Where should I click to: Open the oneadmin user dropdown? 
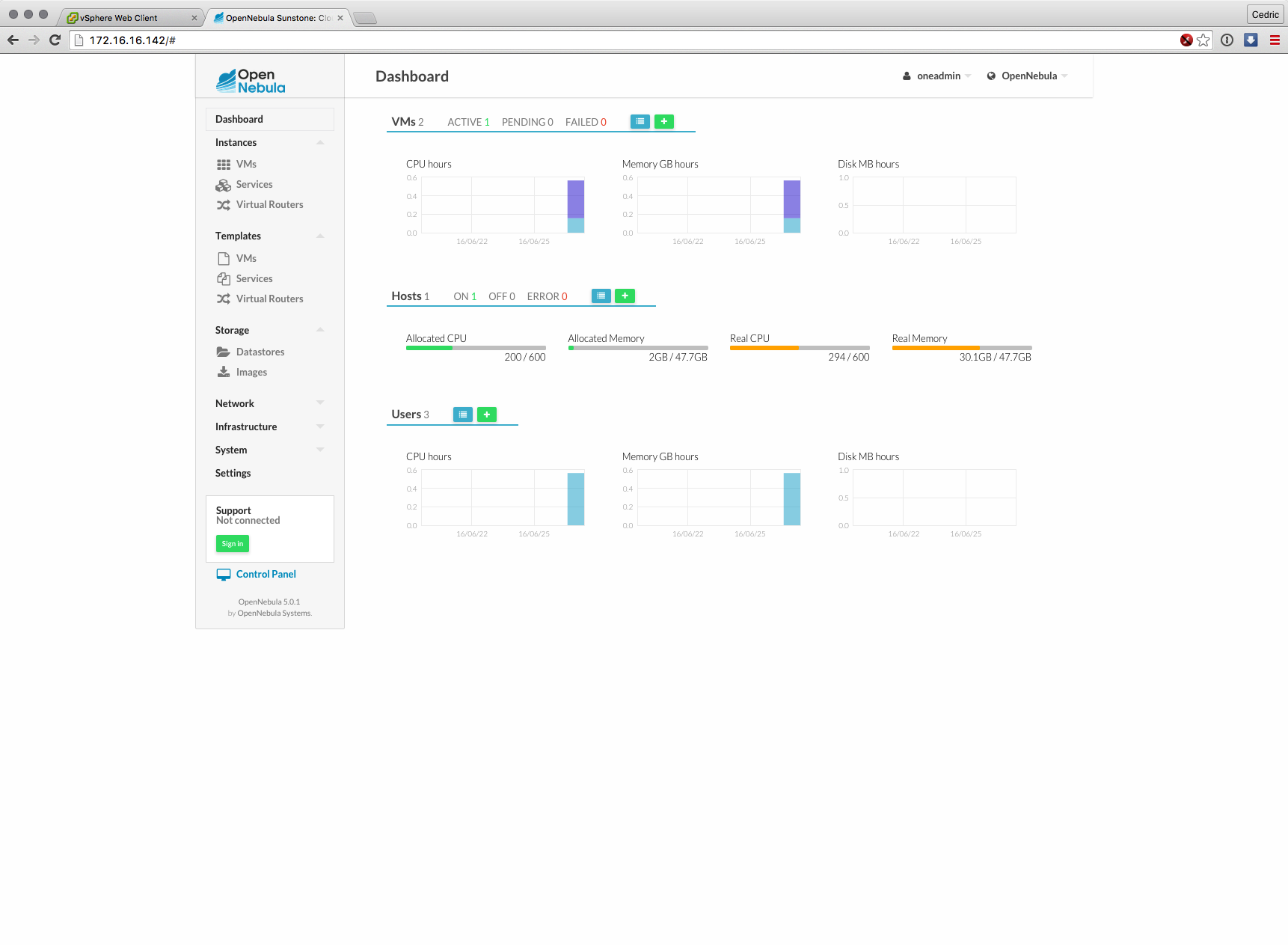pyautogui.click(x=938, y=76)
